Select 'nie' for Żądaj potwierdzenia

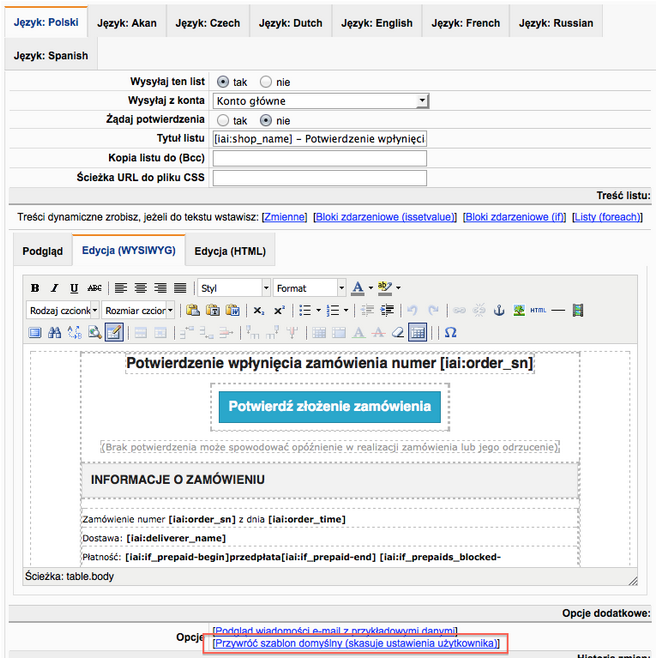pos(266,120)
